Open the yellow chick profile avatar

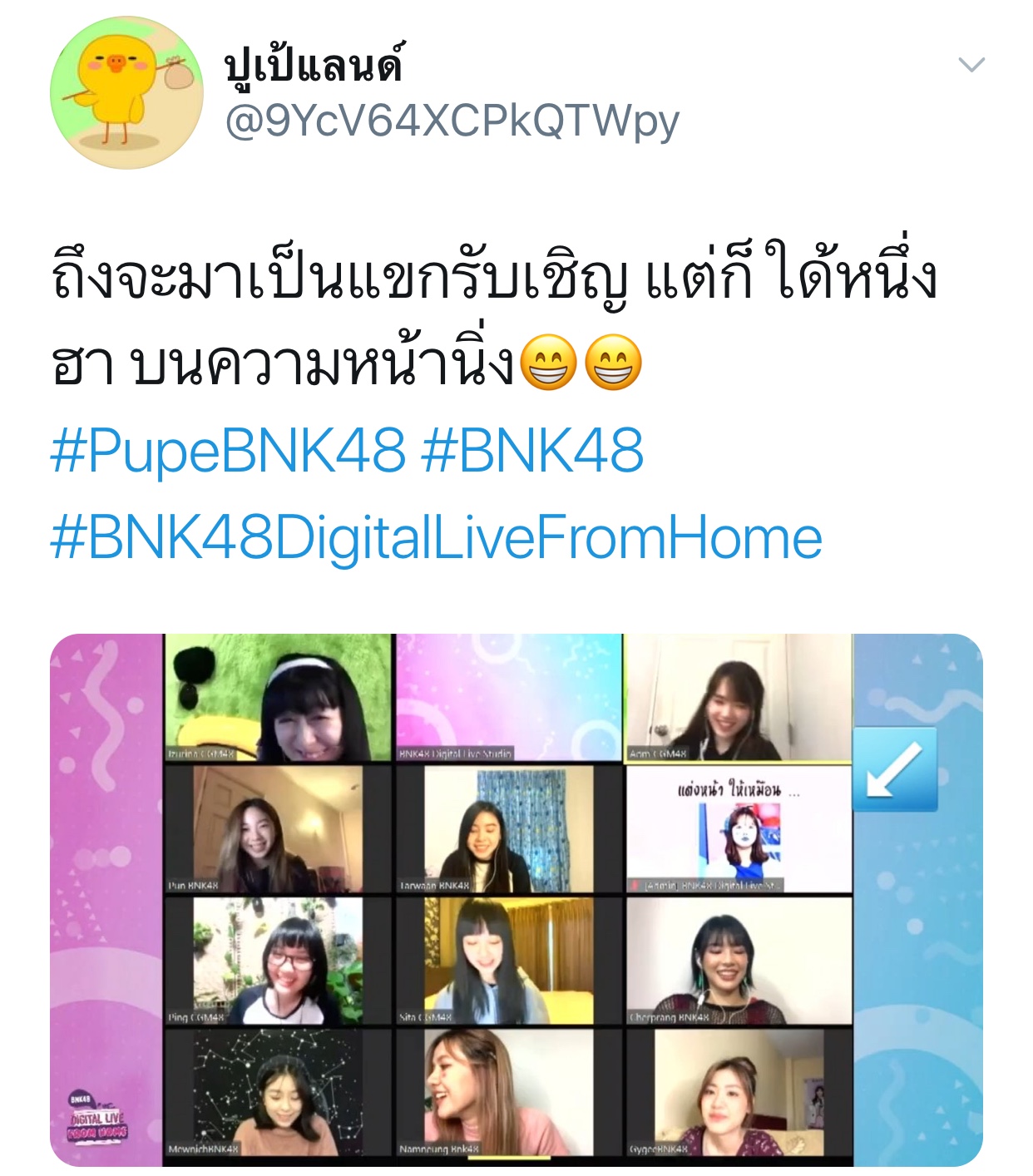[x=126, y=93]
